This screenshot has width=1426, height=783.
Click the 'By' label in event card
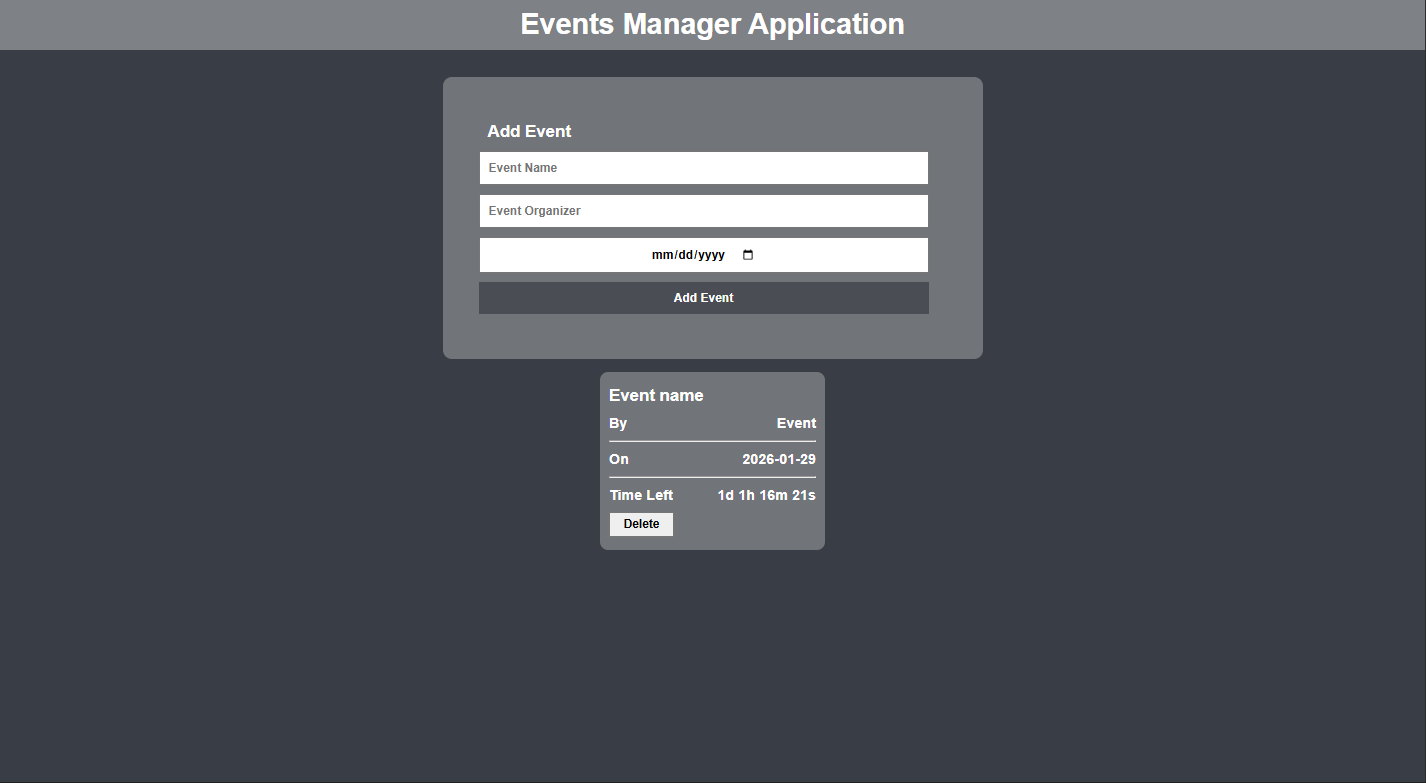[x=618, y=423]
